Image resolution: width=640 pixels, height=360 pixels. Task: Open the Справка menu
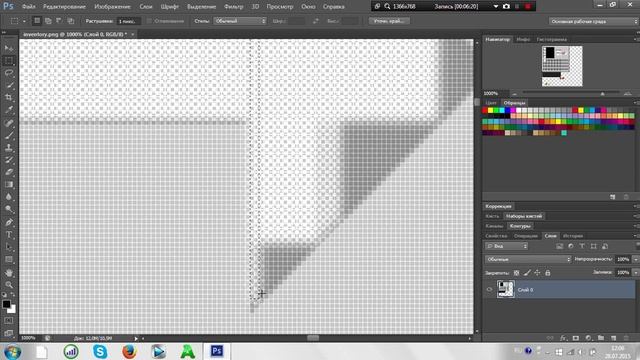tap(333, 7)
